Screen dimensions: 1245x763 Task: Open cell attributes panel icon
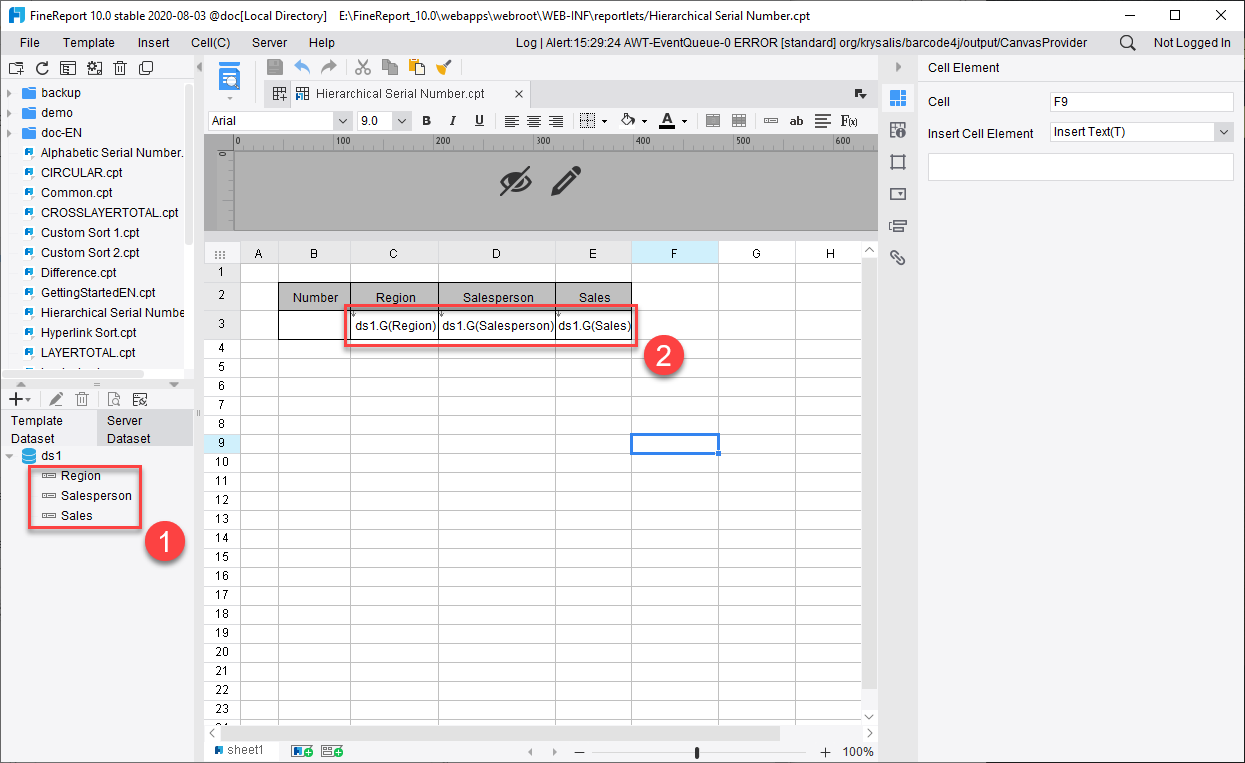coord(897,129)
